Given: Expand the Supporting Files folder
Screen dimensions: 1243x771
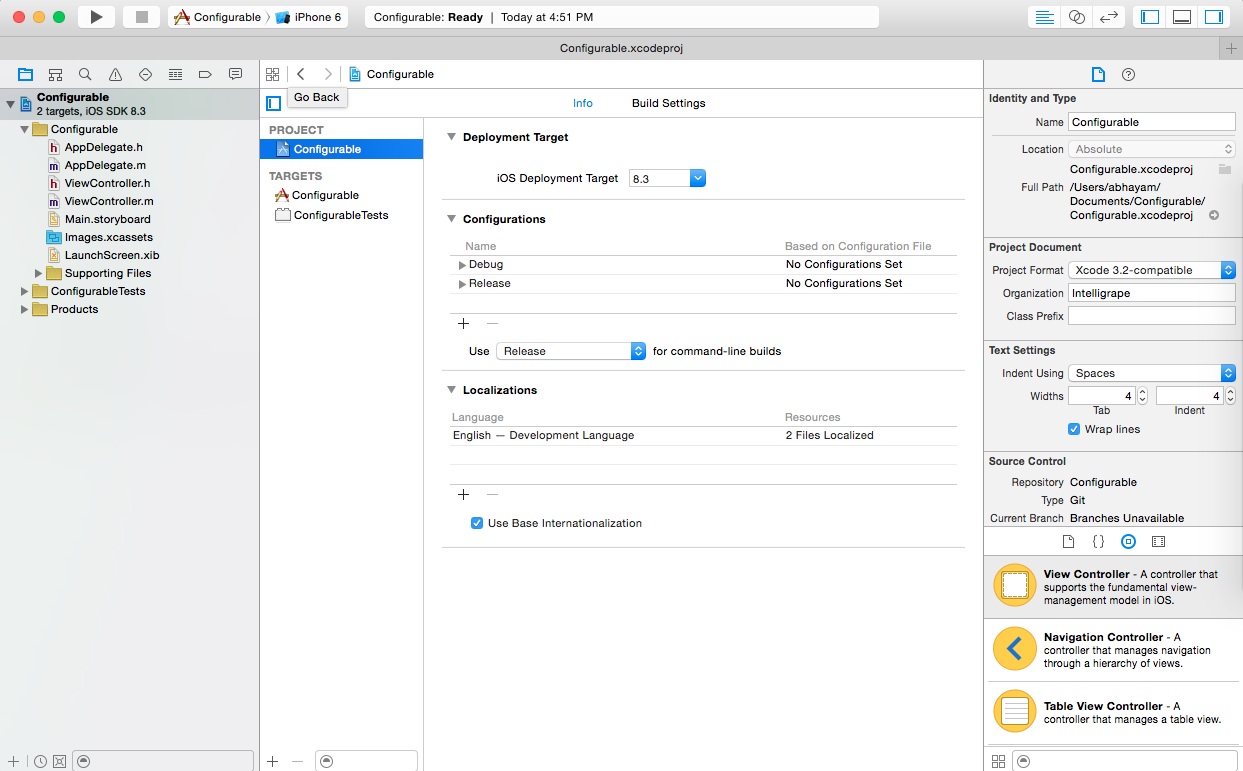Looking at the screenshot, I should tap(39, 273).
